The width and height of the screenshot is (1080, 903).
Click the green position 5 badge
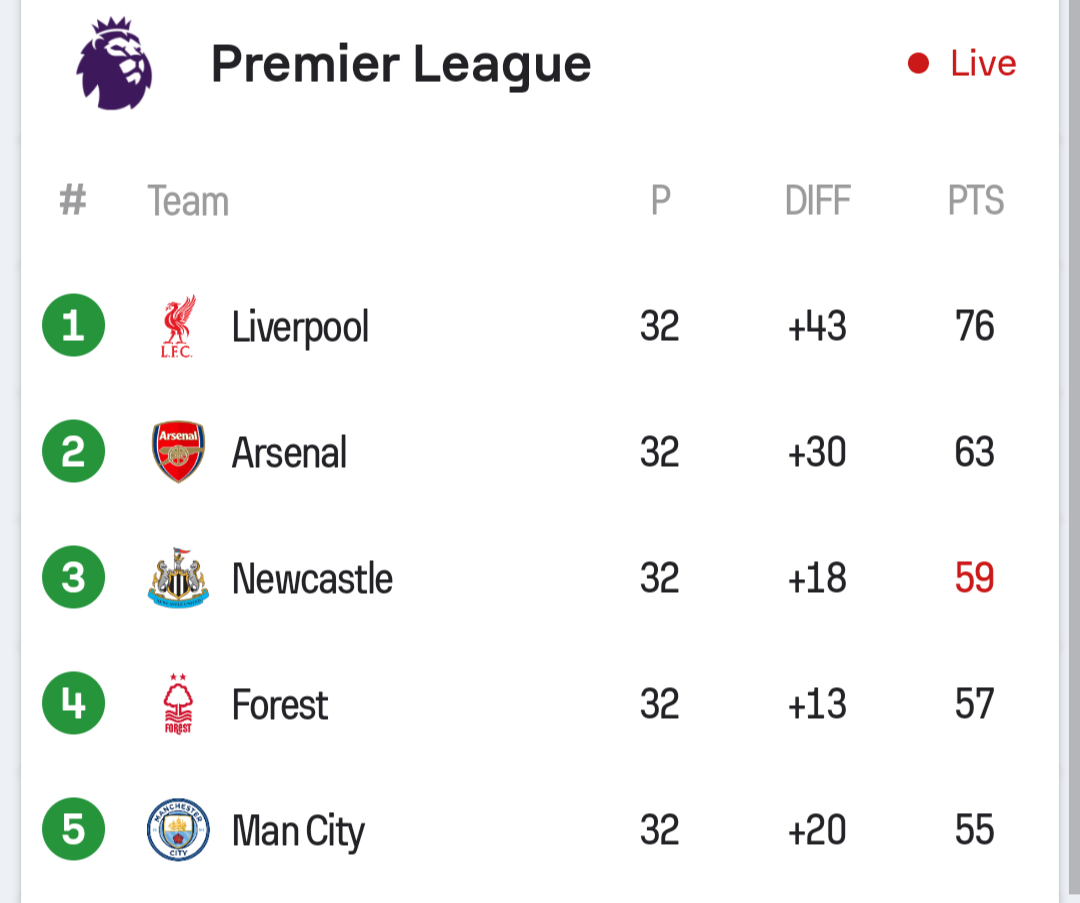[73, 829]
